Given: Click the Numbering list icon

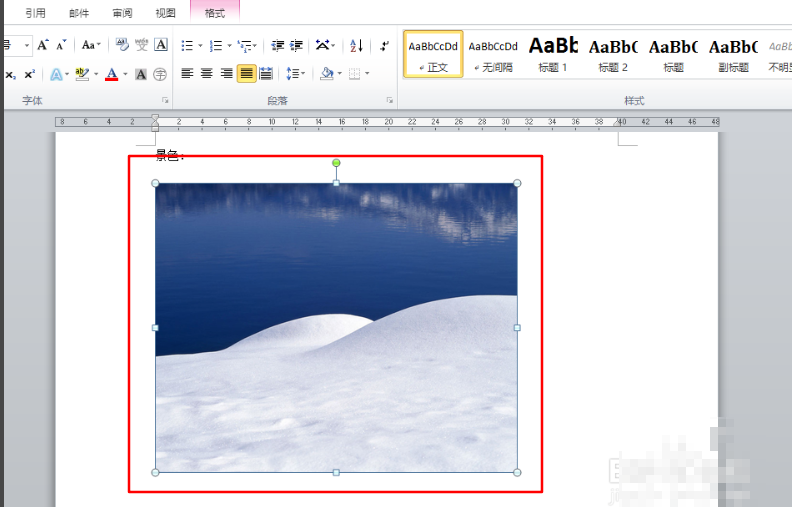Looking at the screenshot, I should [x=216, y=45].
